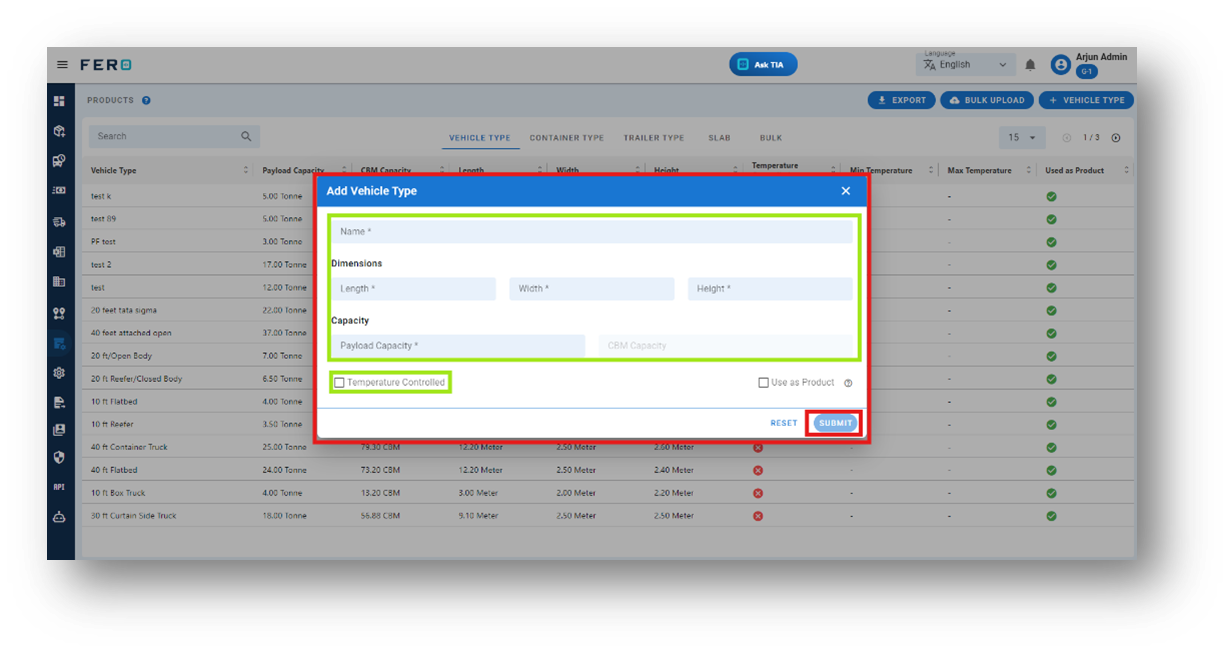Sort by the Vehicle Type column

click(246, 171)
